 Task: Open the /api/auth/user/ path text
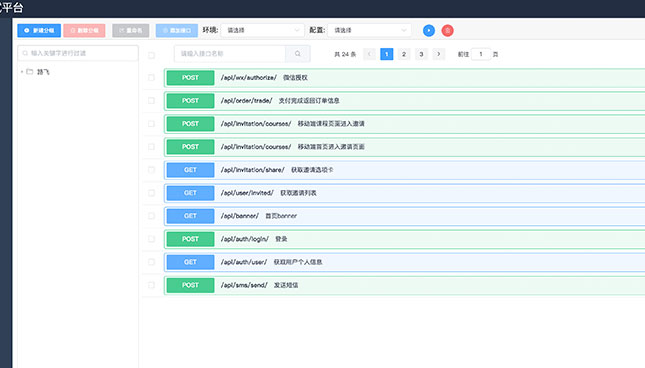pos(244,262)
